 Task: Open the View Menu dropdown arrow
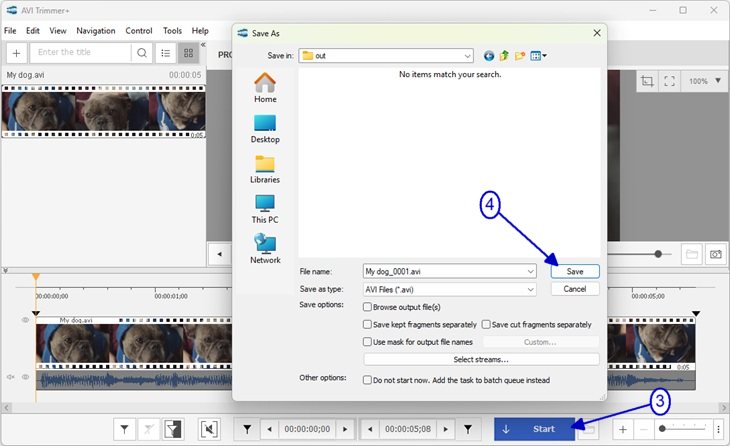click(544, 56)
